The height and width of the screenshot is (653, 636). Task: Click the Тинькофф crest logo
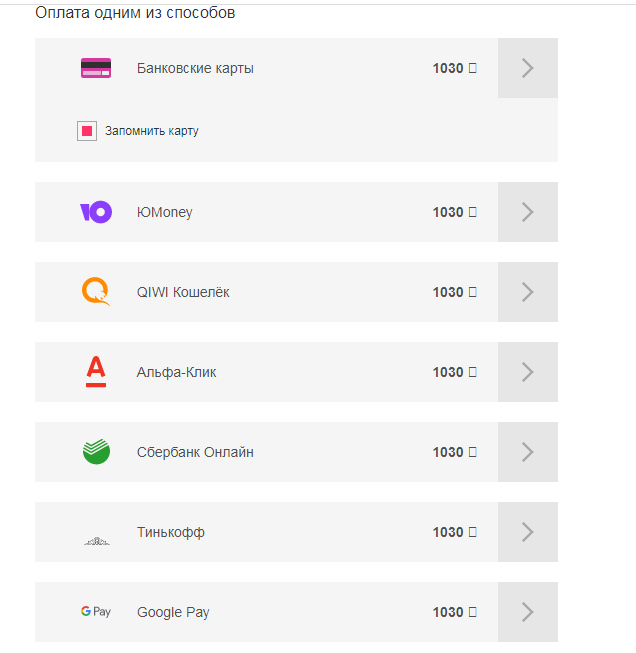(x=96, y=540)
